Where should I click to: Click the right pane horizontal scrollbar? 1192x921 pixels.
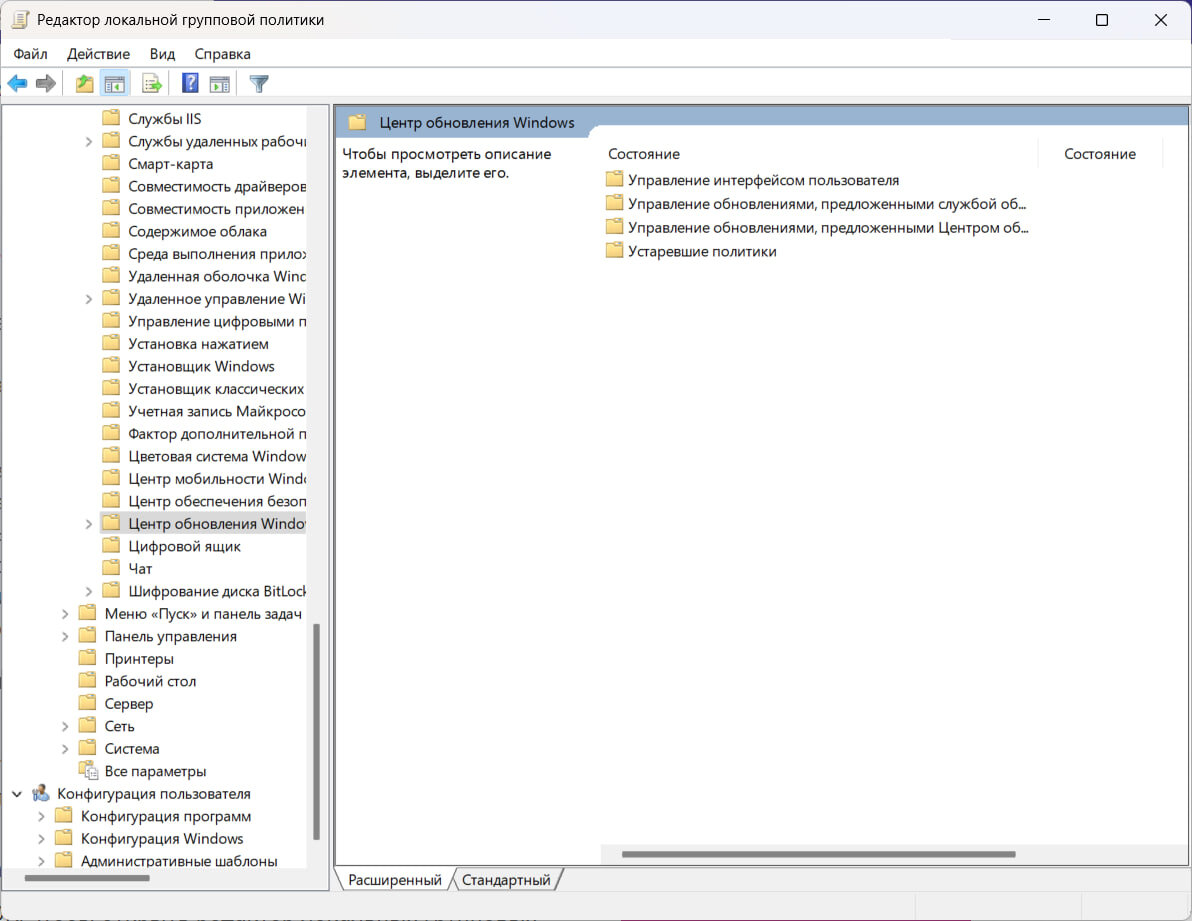[817, 854]
